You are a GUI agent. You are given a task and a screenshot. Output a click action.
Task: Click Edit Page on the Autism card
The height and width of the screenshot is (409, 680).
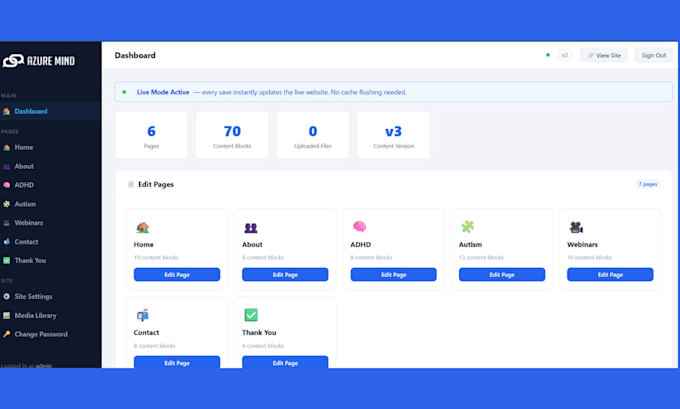(502, 275)
